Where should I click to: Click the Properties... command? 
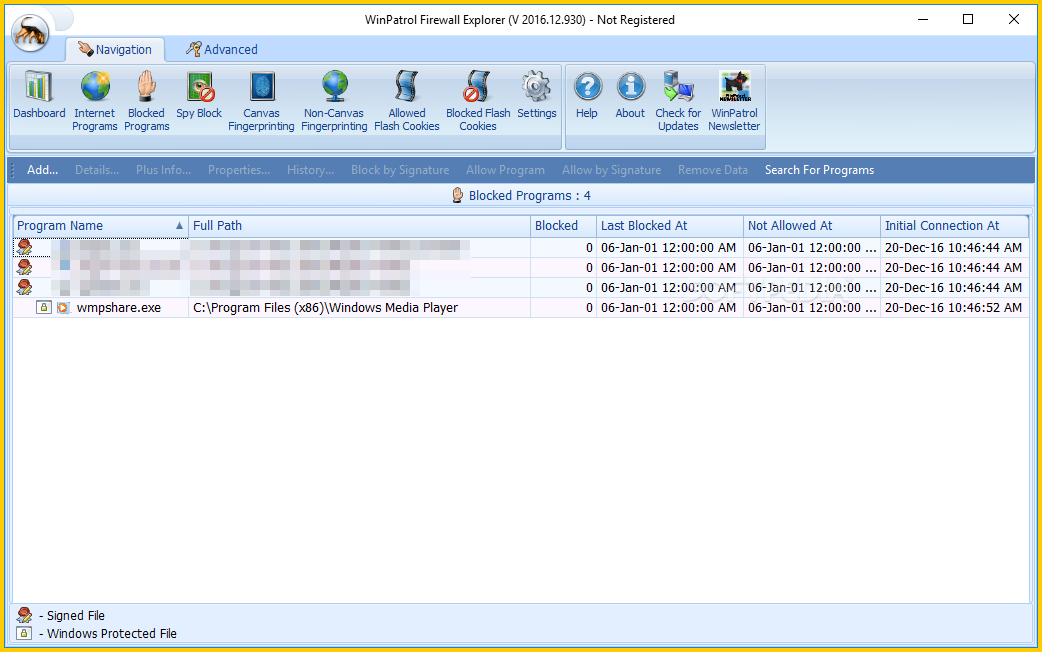(239, 170)
